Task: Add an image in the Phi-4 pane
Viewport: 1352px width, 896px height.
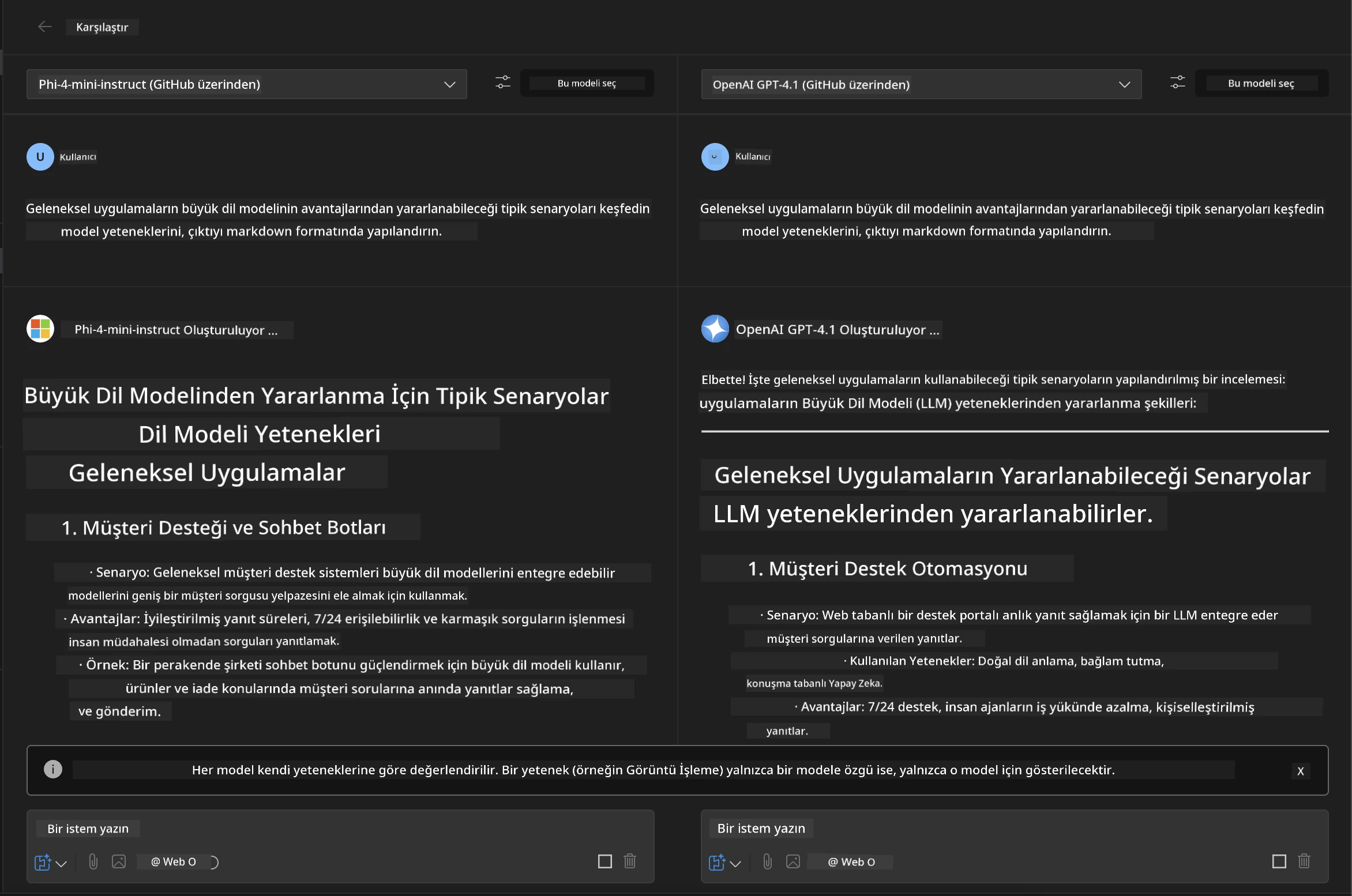Action: tap(119, 861)
